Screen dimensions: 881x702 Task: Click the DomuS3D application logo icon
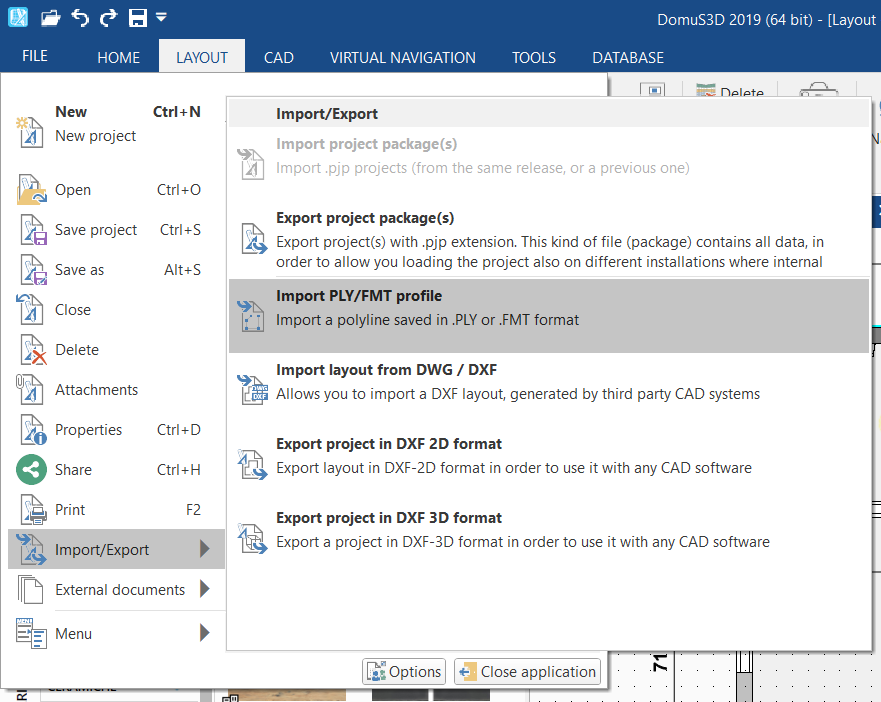(x=17, y=17)
